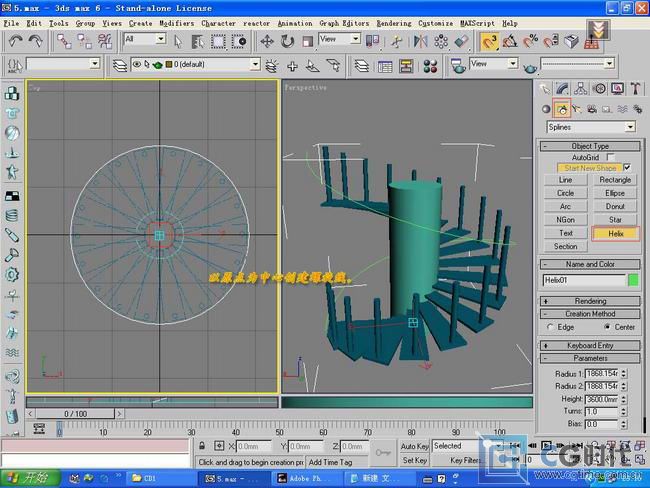Open the All selection filter dropdown

[161, 39]
